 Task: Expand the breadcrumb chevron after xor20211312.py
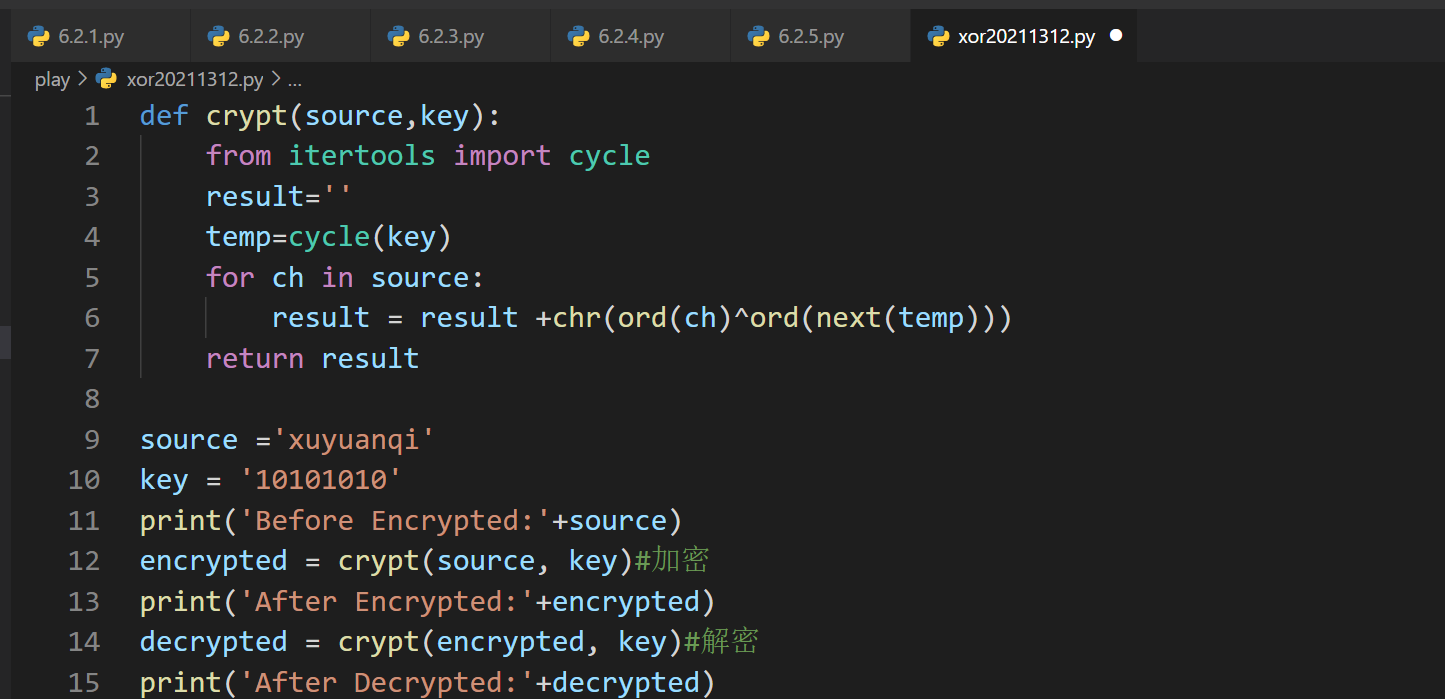tap(276, 79)
